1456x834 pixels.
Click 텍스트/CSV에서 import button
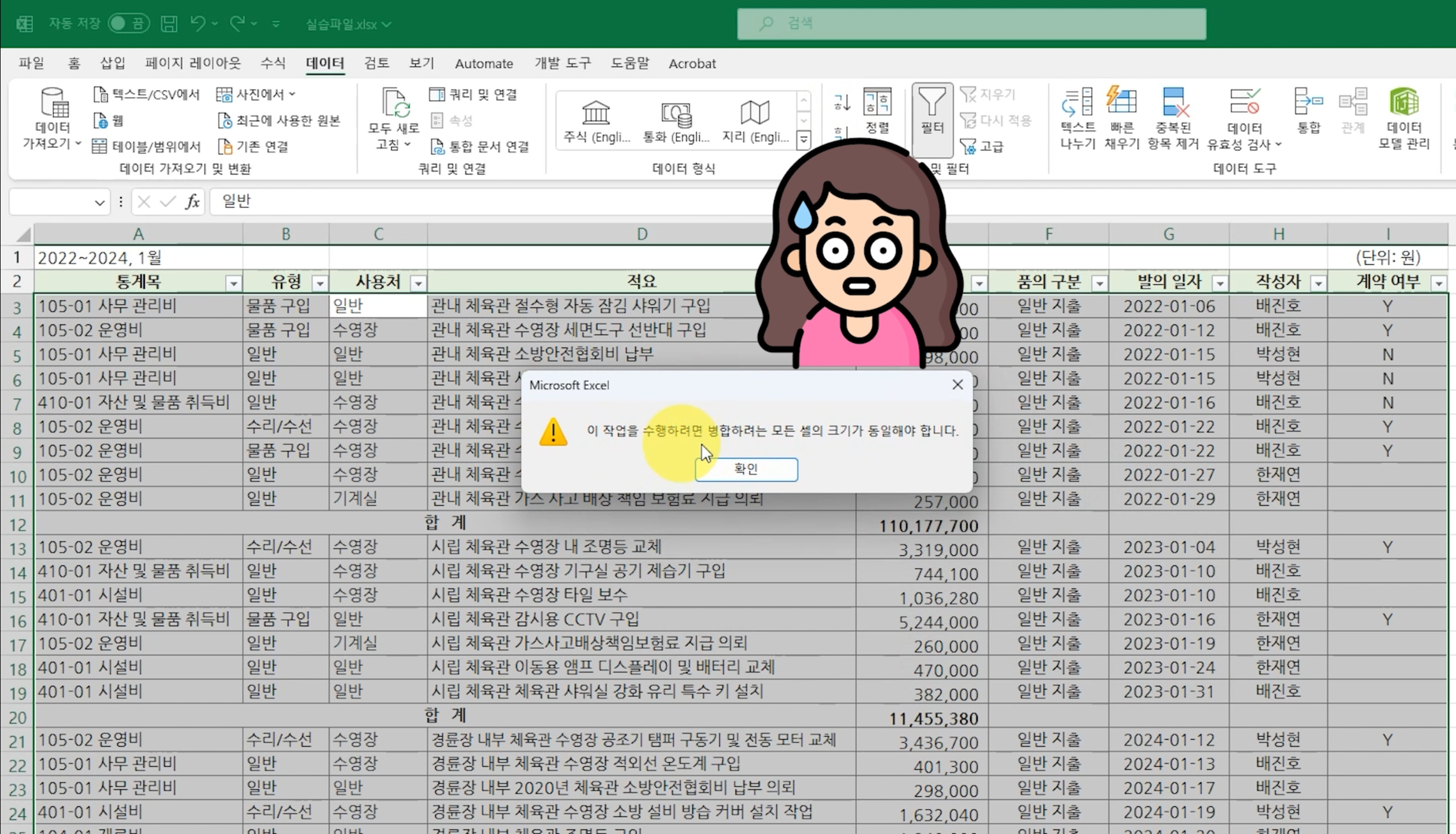pos(146,94)
